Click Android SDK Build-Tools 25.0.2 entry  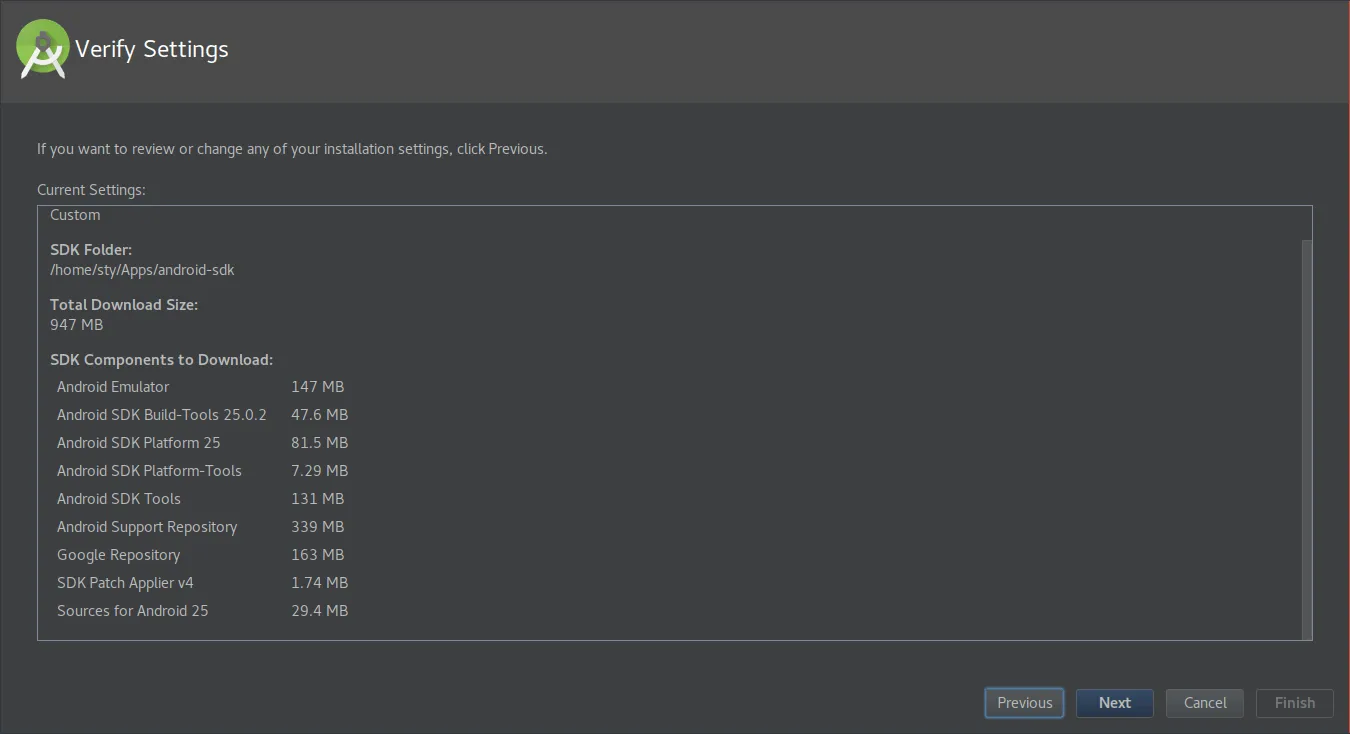click(162, 415)
